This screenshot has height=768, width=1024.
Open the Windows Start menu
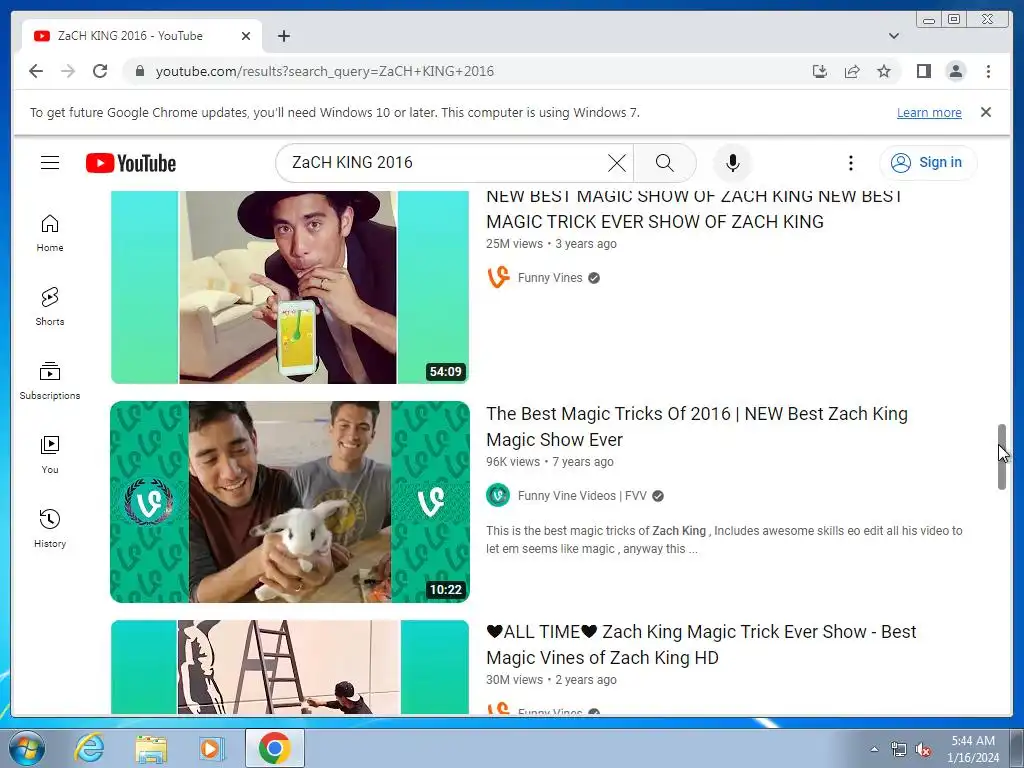pos(27,748)
